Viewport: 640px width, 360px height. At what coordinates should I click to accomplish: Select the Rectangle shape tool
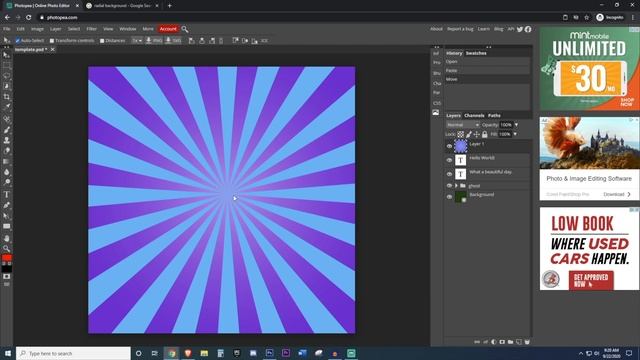click(7, 226)
